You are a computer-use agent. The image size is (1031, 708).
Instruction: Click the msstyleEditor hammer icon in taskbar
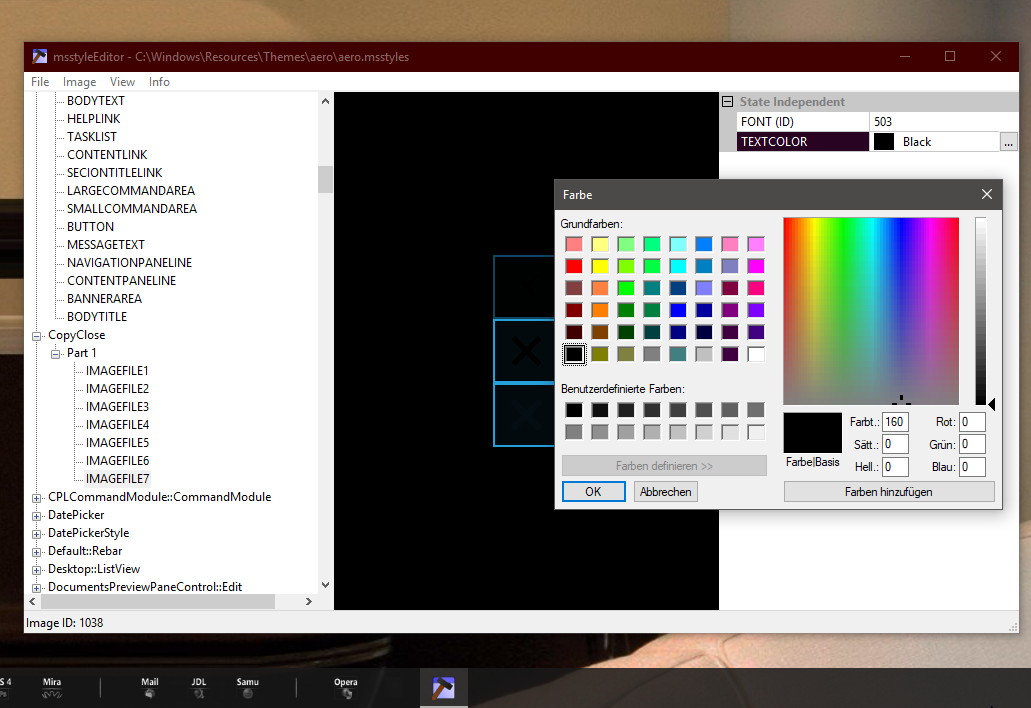click(443, 688)
